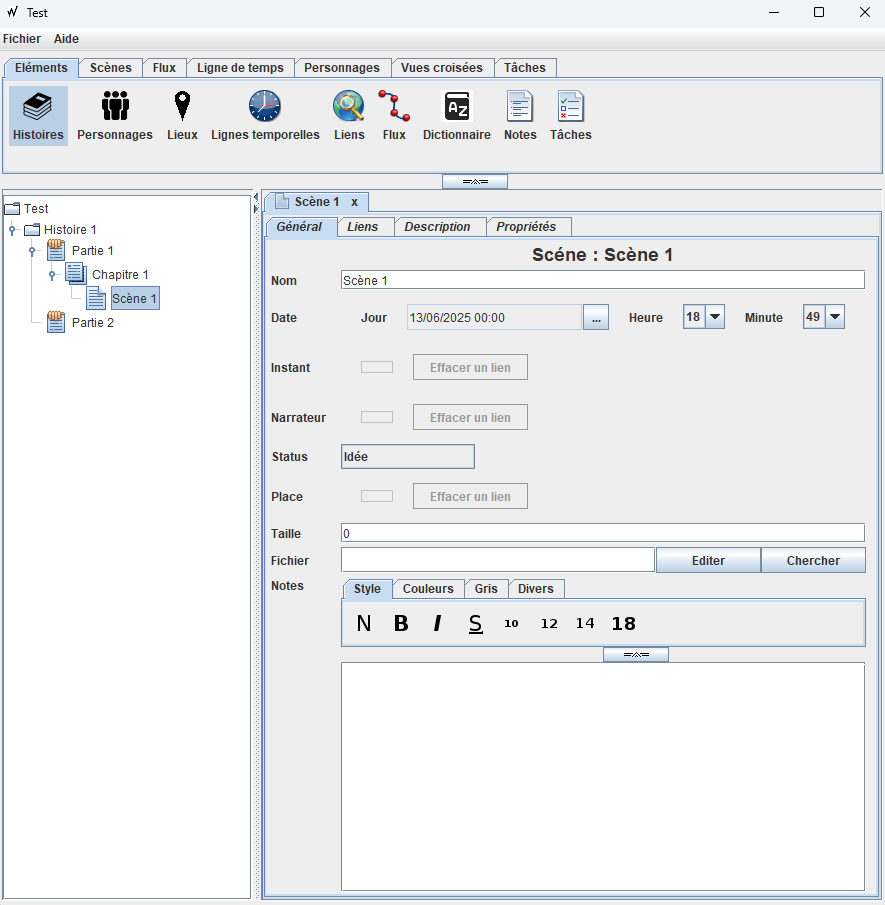Open the Liens tool

348,113
